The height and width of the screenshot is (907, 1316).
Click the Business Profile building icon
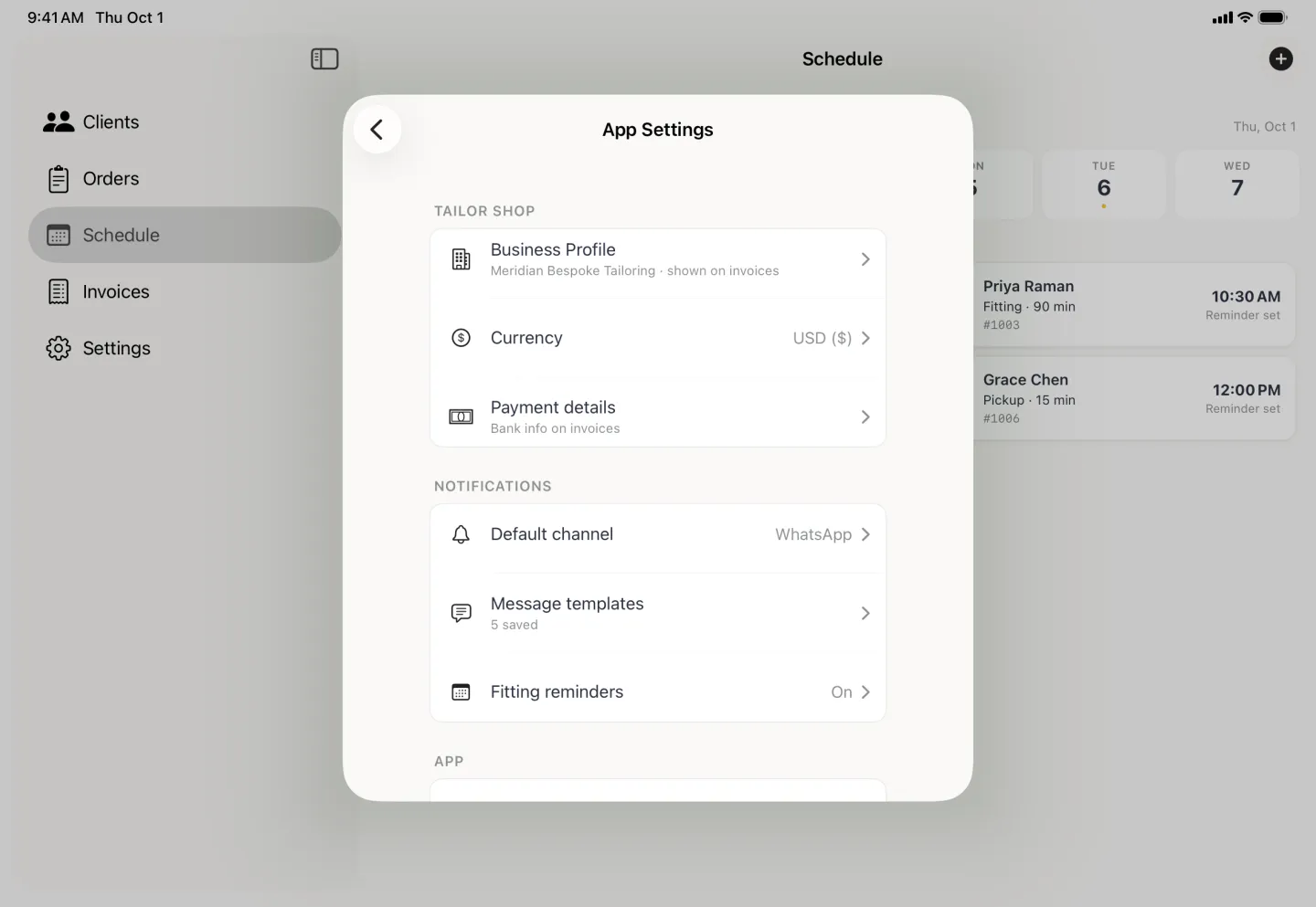462,259
